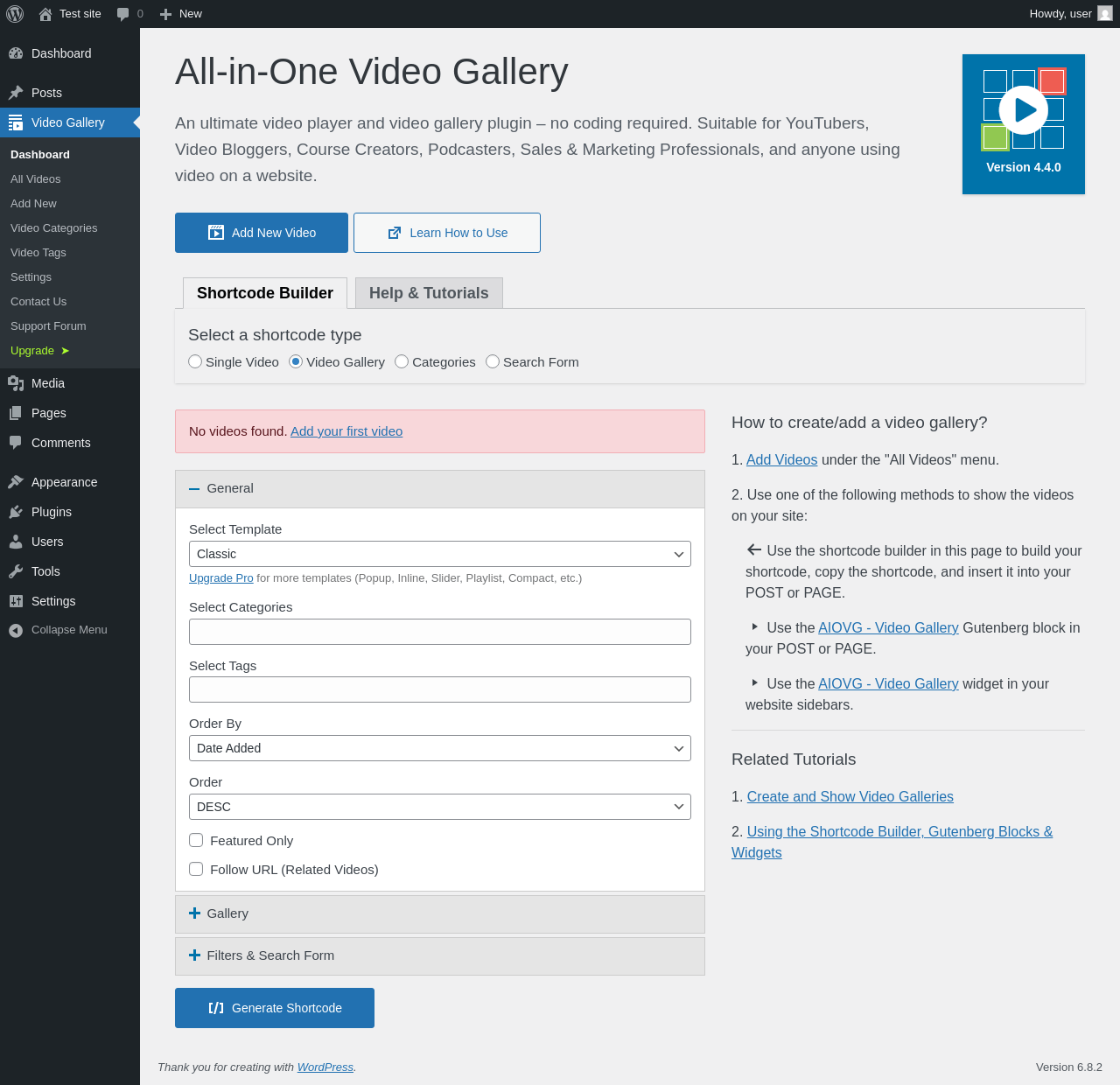Open the Order DESC dropdown
Screen dimensions: 1120x1085
[x=440, y=807]
